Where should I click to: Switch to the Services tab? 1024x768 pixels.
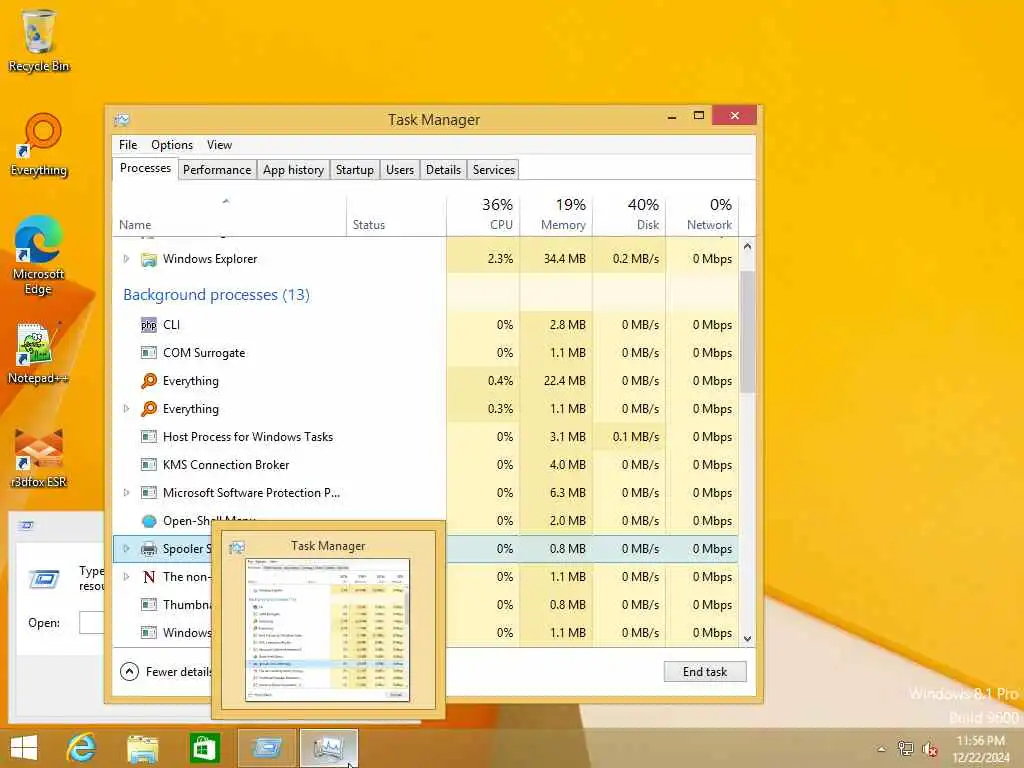coord(494,170)
